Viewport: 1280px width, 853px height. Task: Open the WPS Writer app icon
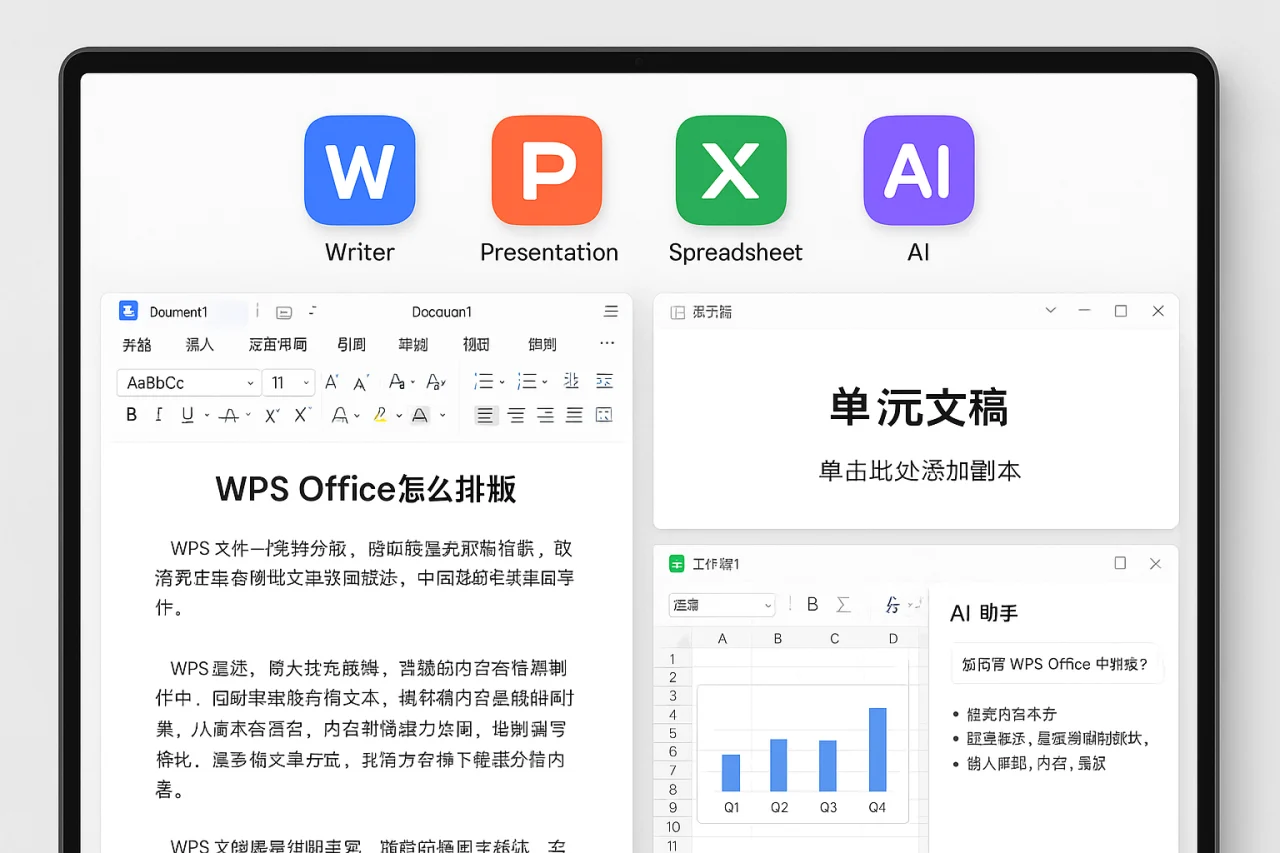tap(359, 168)
